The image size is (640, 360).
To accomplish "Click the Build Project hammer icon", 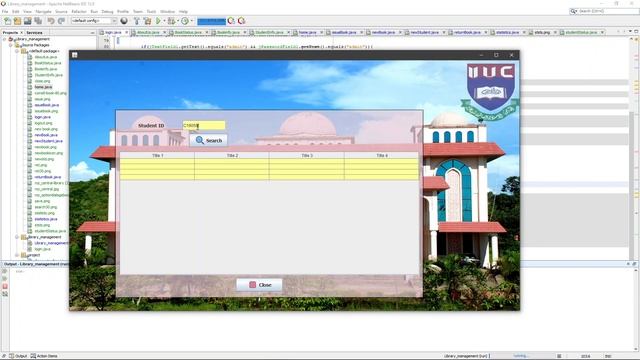I will (x=137, y=21).
